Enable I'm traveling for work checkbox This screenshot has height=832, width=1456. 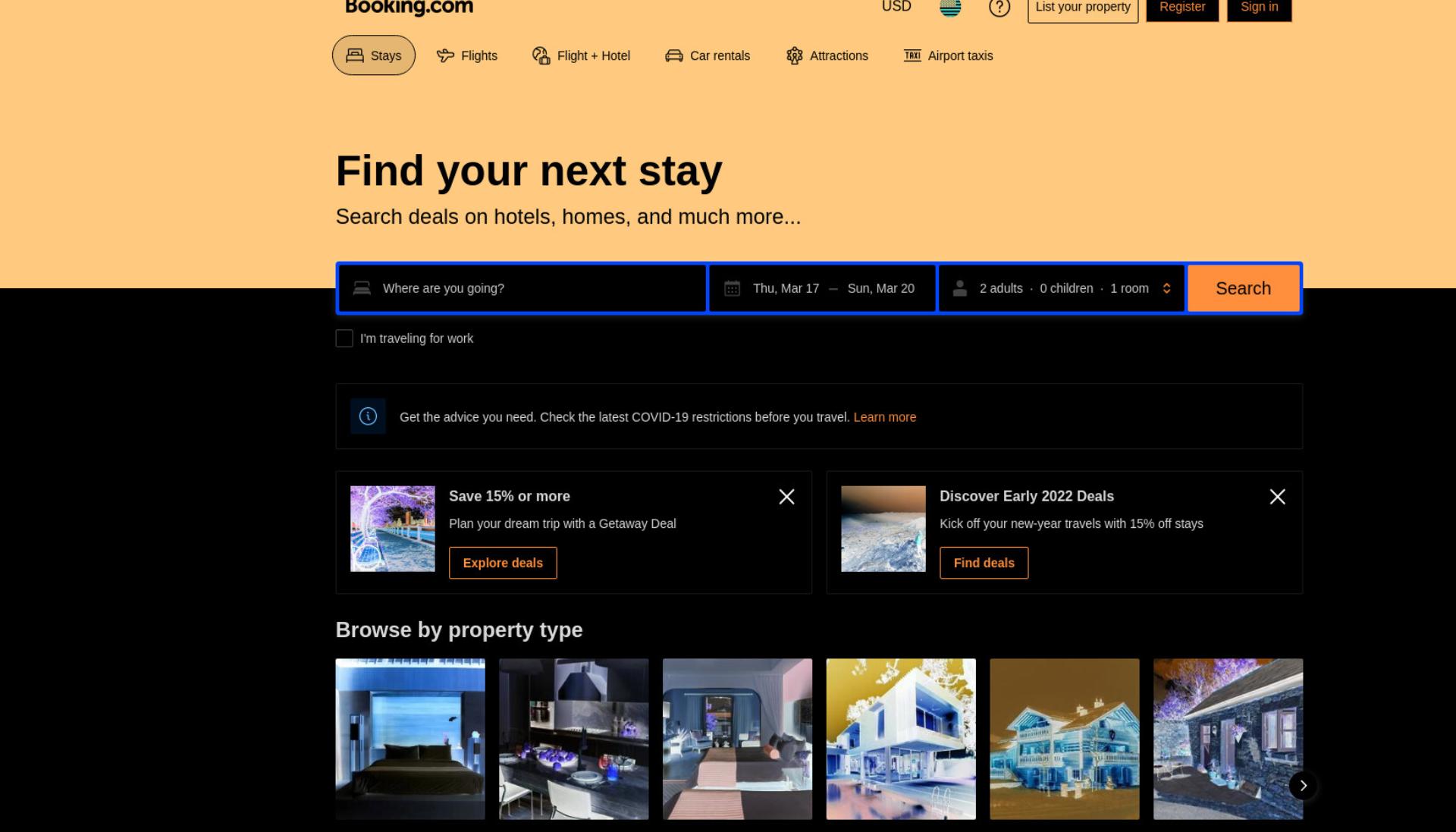[344, 338]
